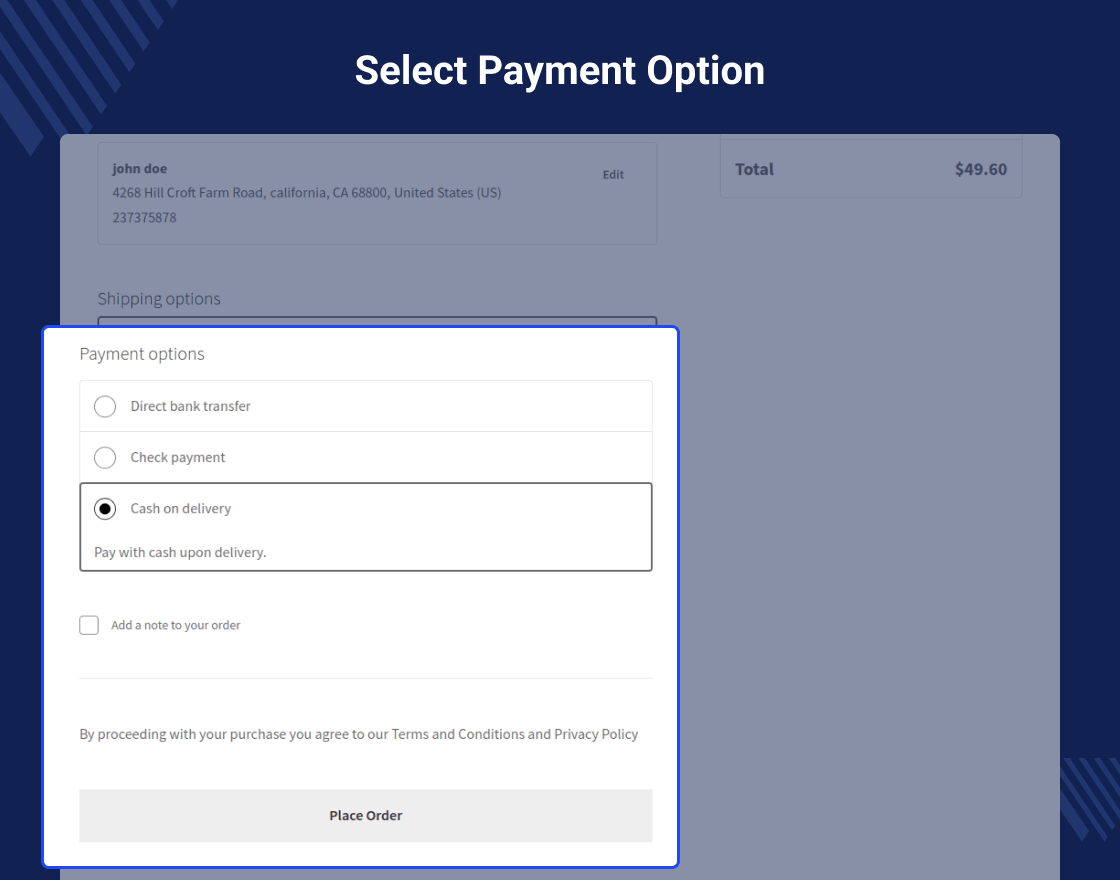Click the "Cash on delivery" label text

(x=180, y=509)
